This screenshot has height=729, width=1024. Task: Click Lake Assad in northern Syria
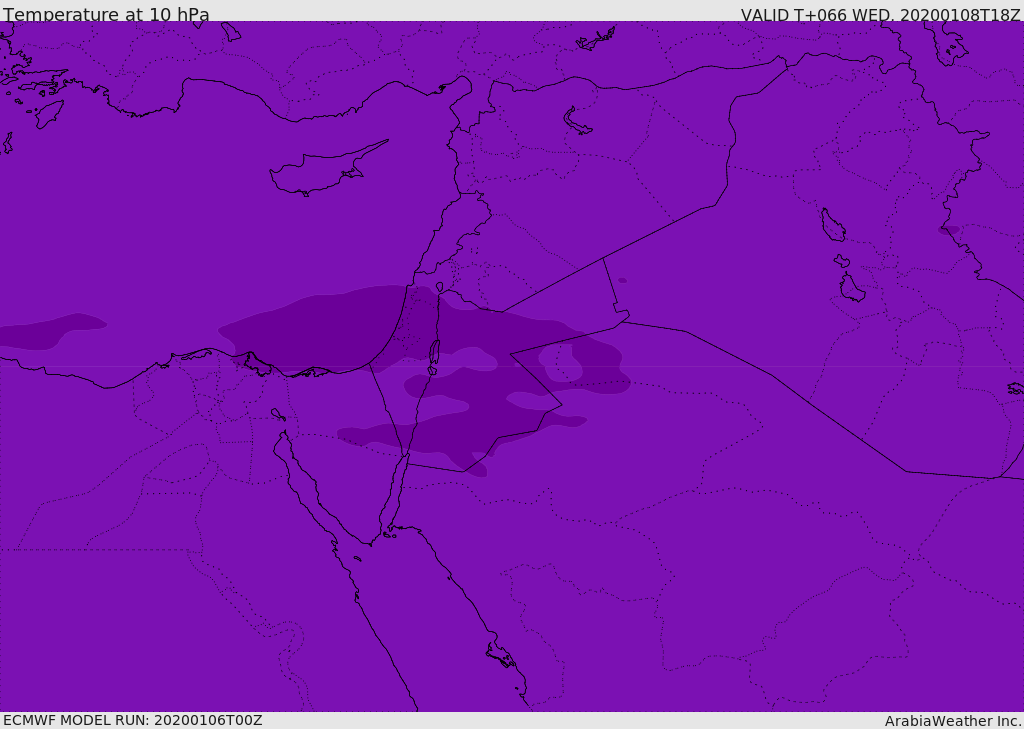[577, 122]
